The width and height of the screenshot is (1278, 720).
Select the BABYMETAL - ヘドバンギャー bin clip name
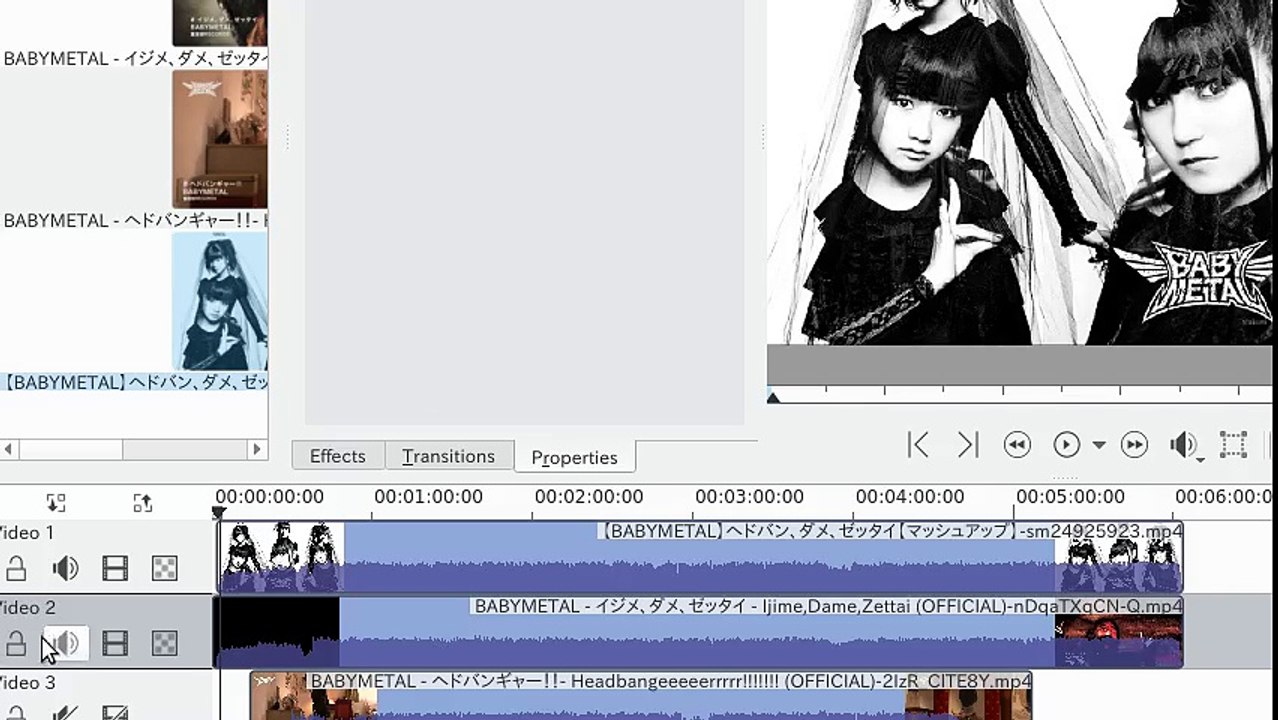pos(135,221)
